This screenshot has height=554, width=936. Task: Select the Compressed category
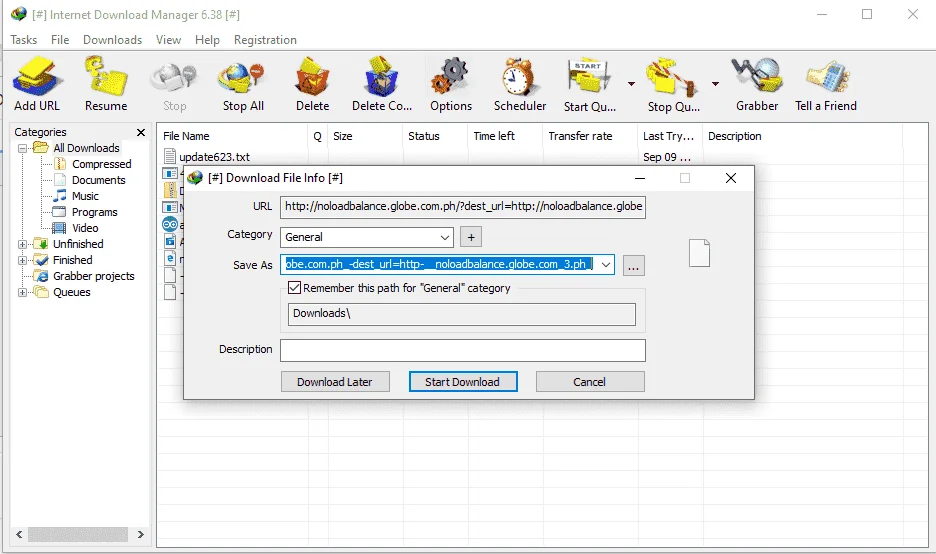coord(101,164)
